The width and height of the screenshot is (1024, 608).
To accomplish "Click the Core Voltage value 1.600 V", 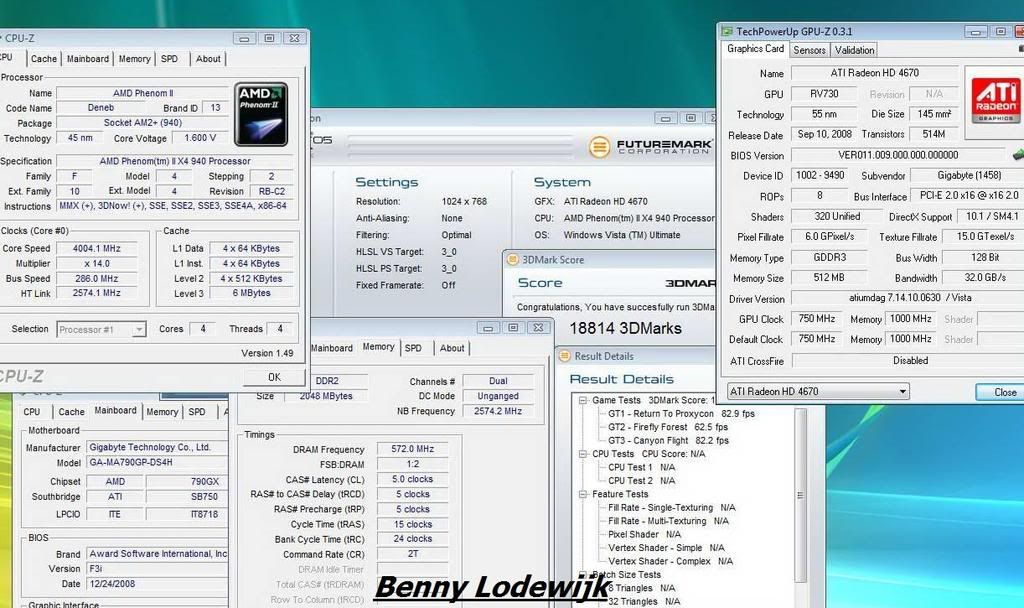I will [x=200, y=138].
